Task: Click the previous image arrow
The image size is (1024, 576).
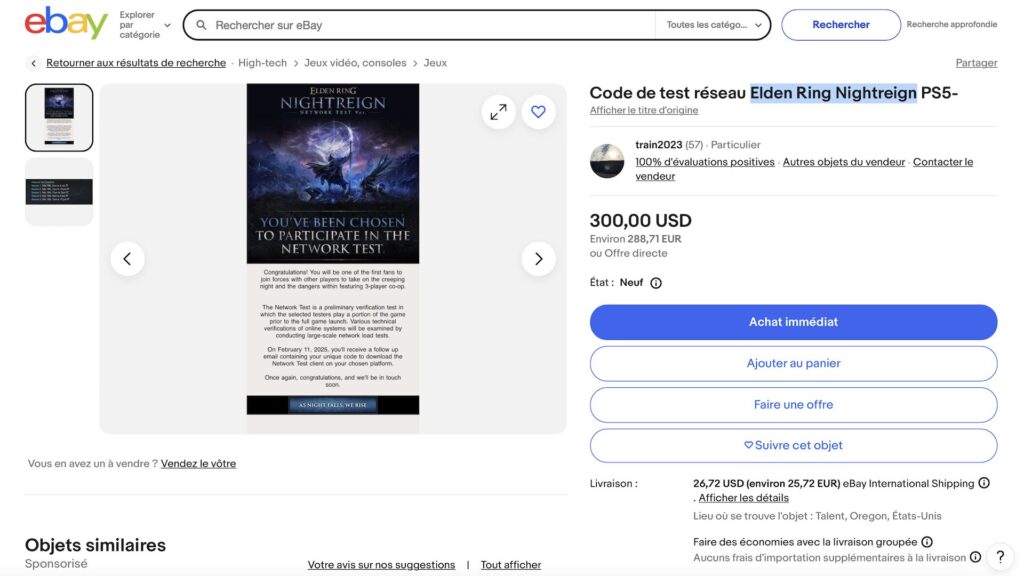Action: (128, 258)
